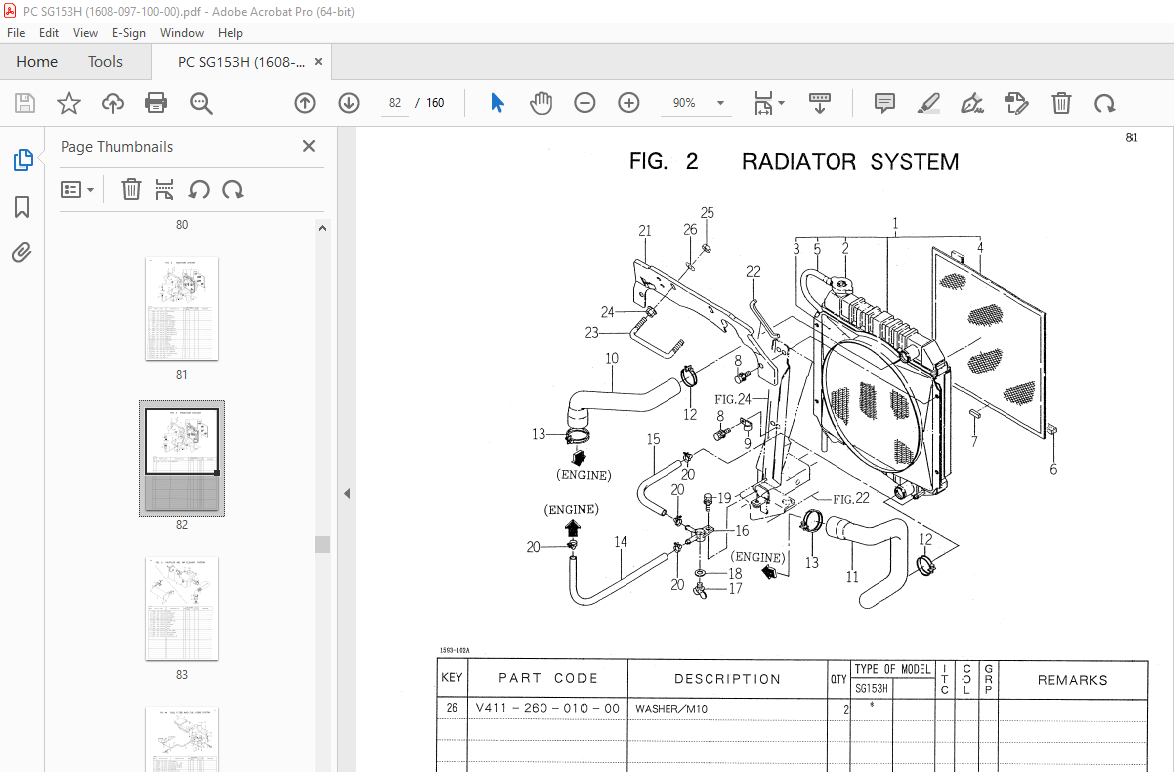Open the zoom level dropdown
Image resolution: width=1174 pixels, height=772 pixels.
tap(720, 103)
